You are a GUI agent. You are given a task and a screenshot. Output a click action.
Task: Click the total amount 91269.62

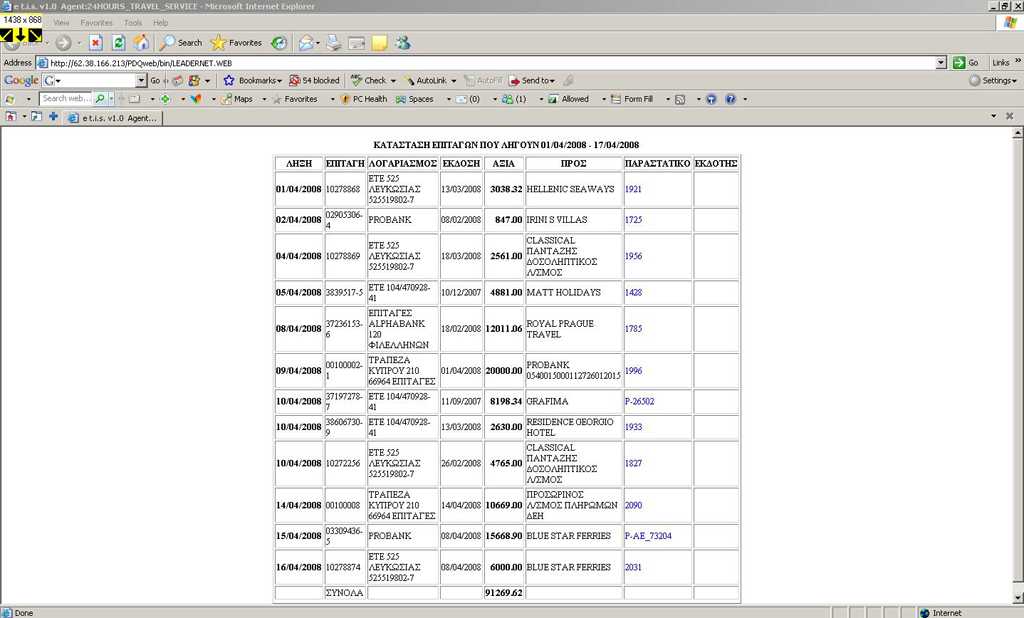click(504, 593)
